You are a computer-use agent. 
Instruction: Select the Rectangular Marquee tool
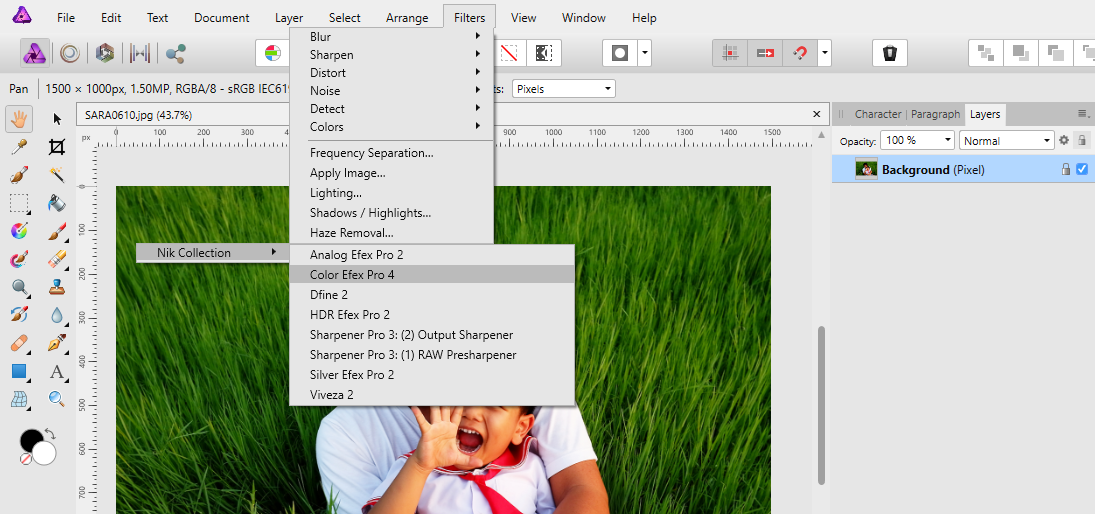(19, 203)
